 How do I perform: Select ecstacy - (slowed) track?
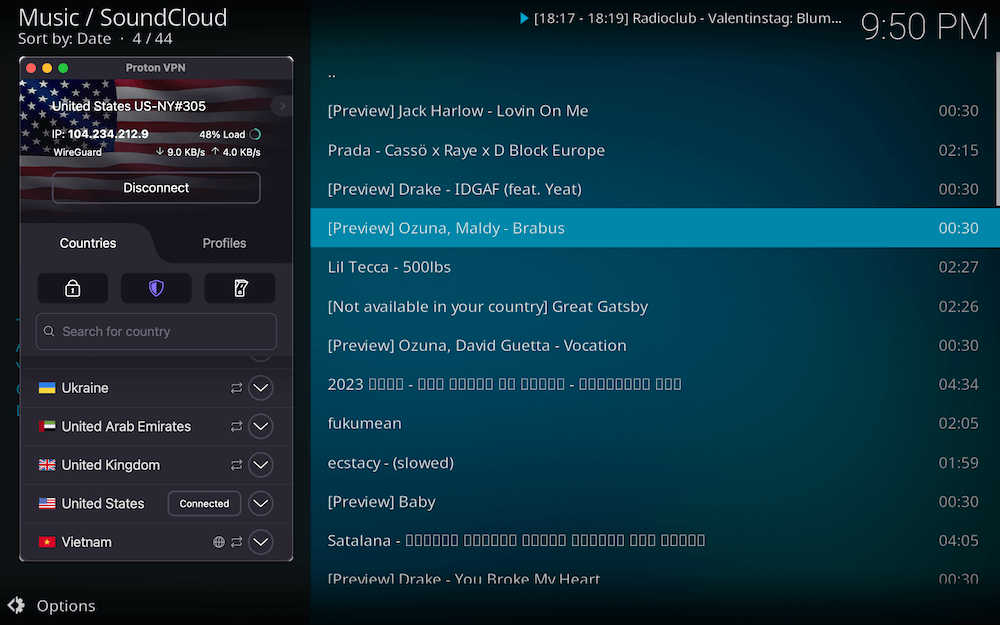tap(654, 462)
